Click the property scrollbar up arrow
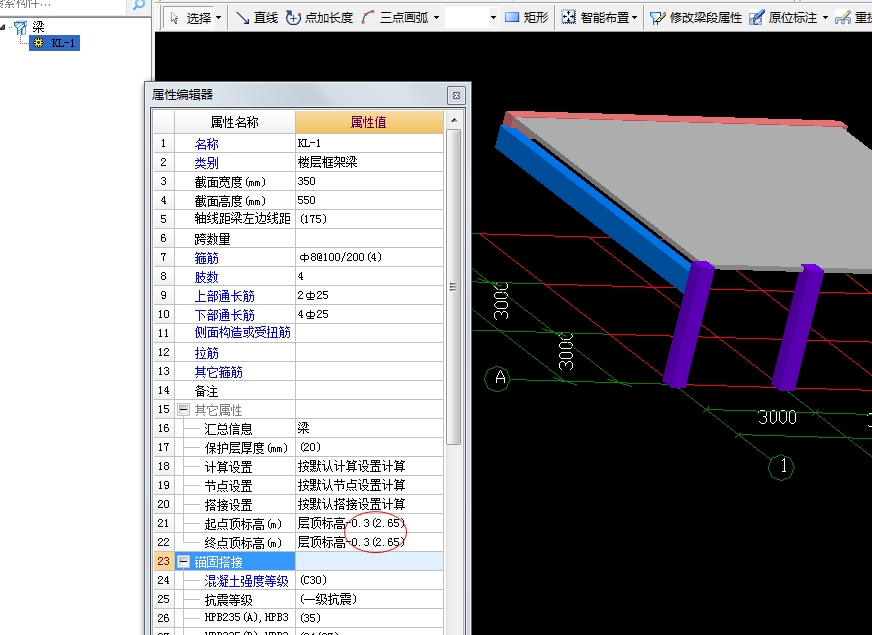 point(454,120)
